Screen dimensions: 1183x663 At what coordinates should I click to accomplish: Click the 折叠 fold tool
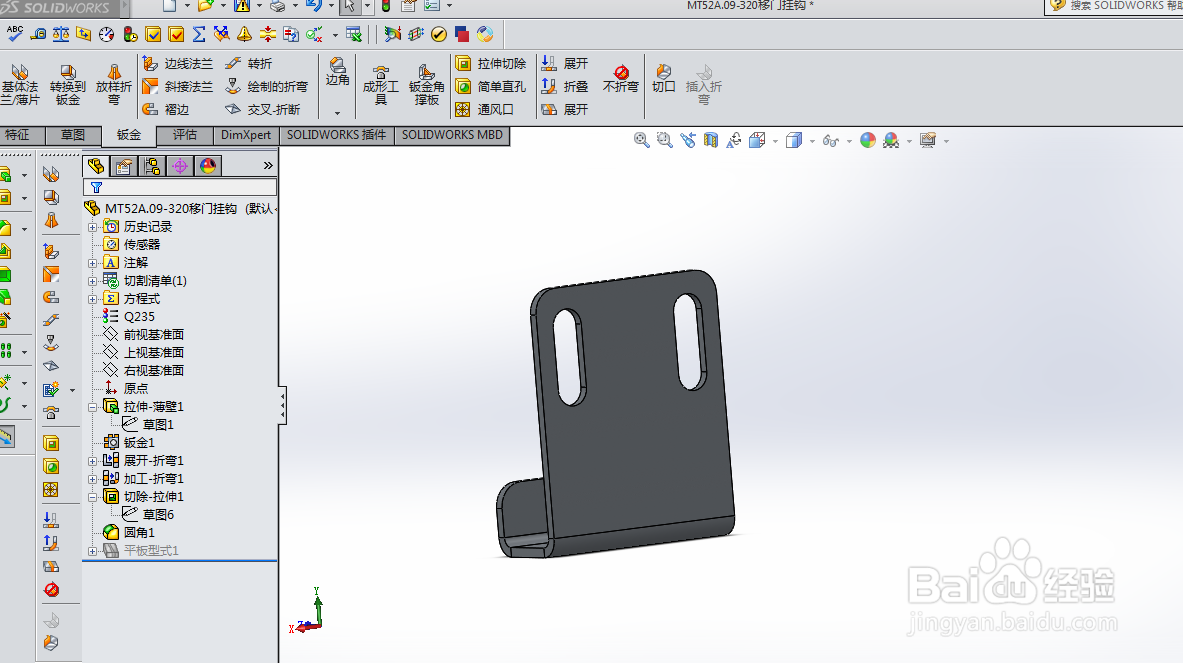click(x=564, y=87)
